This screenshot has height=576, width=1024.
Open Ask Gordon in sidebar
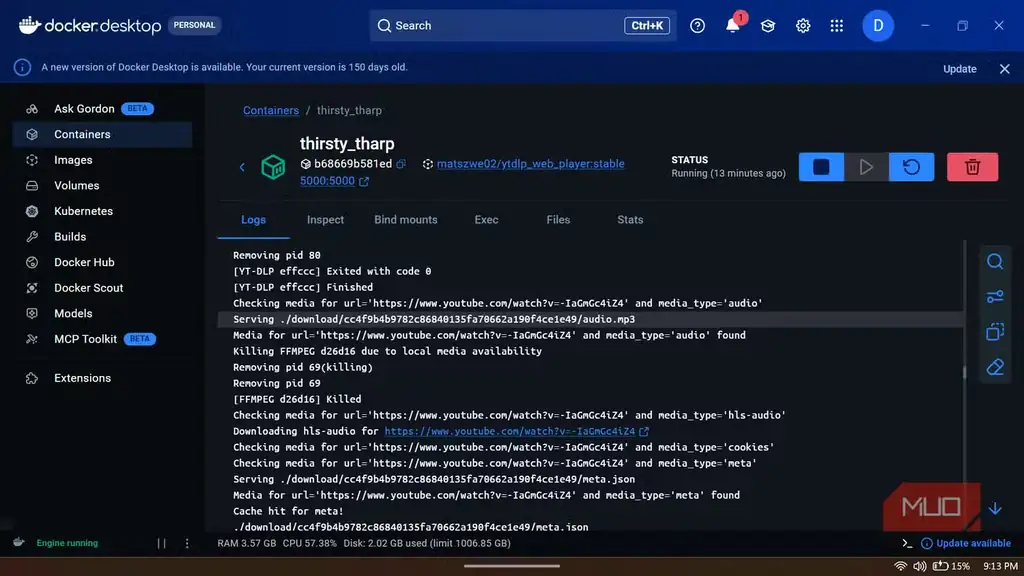pyautogui.click(x=103, y=108)
